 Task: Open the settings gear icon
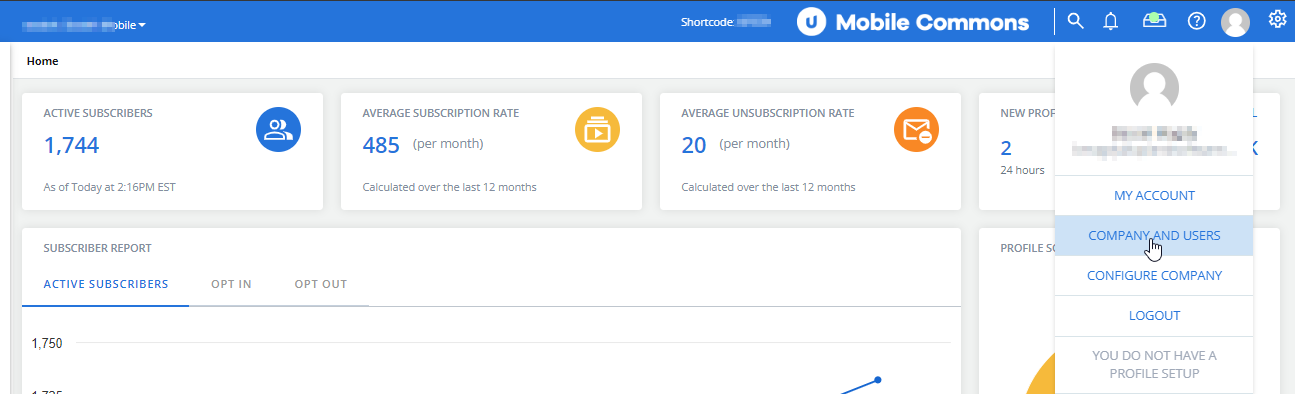[1277, 20]
